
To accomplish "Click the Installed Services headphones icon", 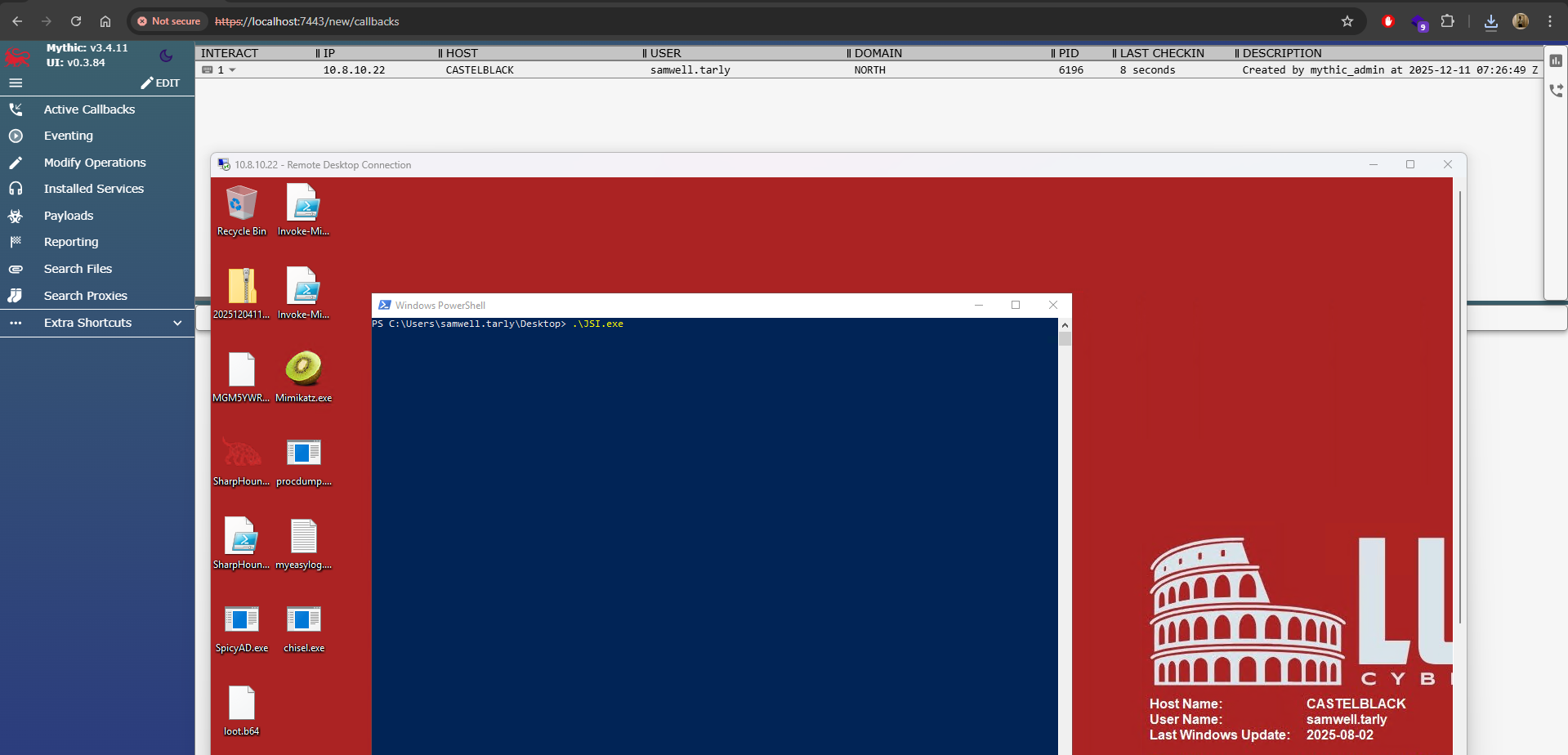I will tap(16, 189).
